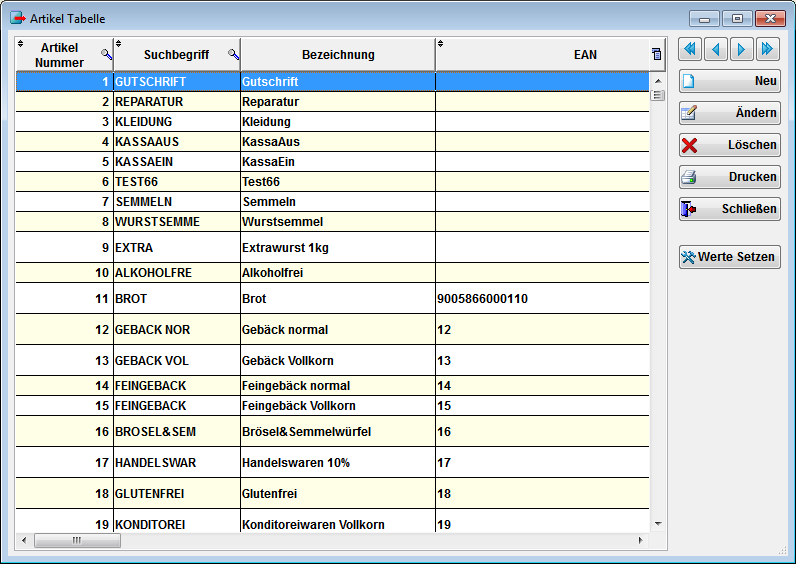Minimize the Artikel Tabelle window

click(x=704, y=19)
